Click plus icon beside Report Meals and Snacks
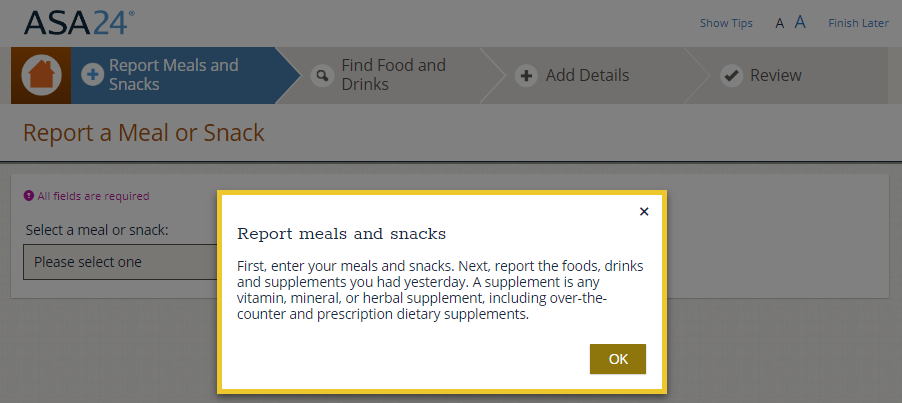902x403 pixels. 92,75
